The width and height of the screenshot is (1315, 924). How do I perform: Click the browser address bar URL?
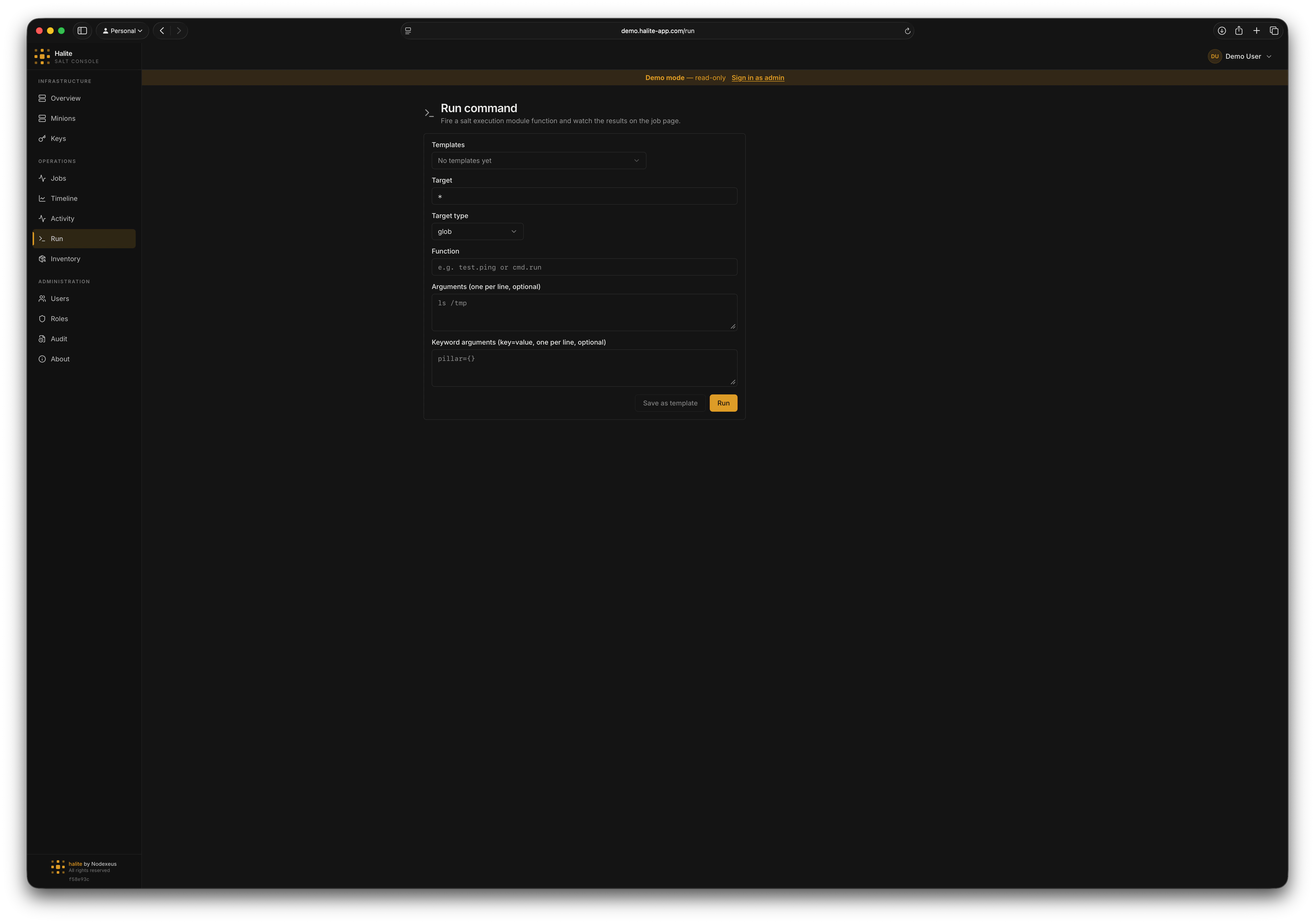click(657, 31)
